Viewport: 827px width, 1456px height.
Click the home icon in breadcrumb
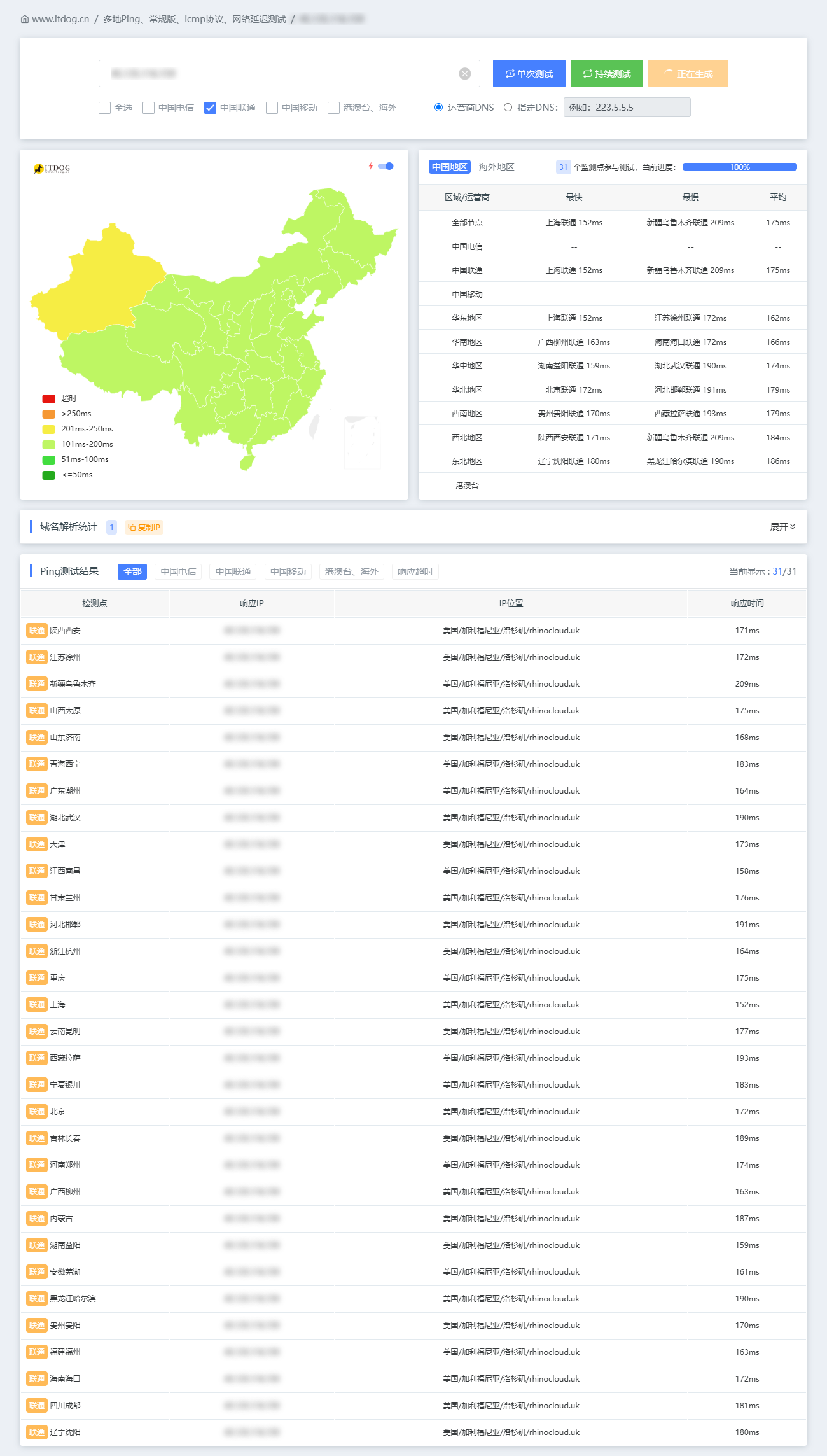click(x=25, y=19)
